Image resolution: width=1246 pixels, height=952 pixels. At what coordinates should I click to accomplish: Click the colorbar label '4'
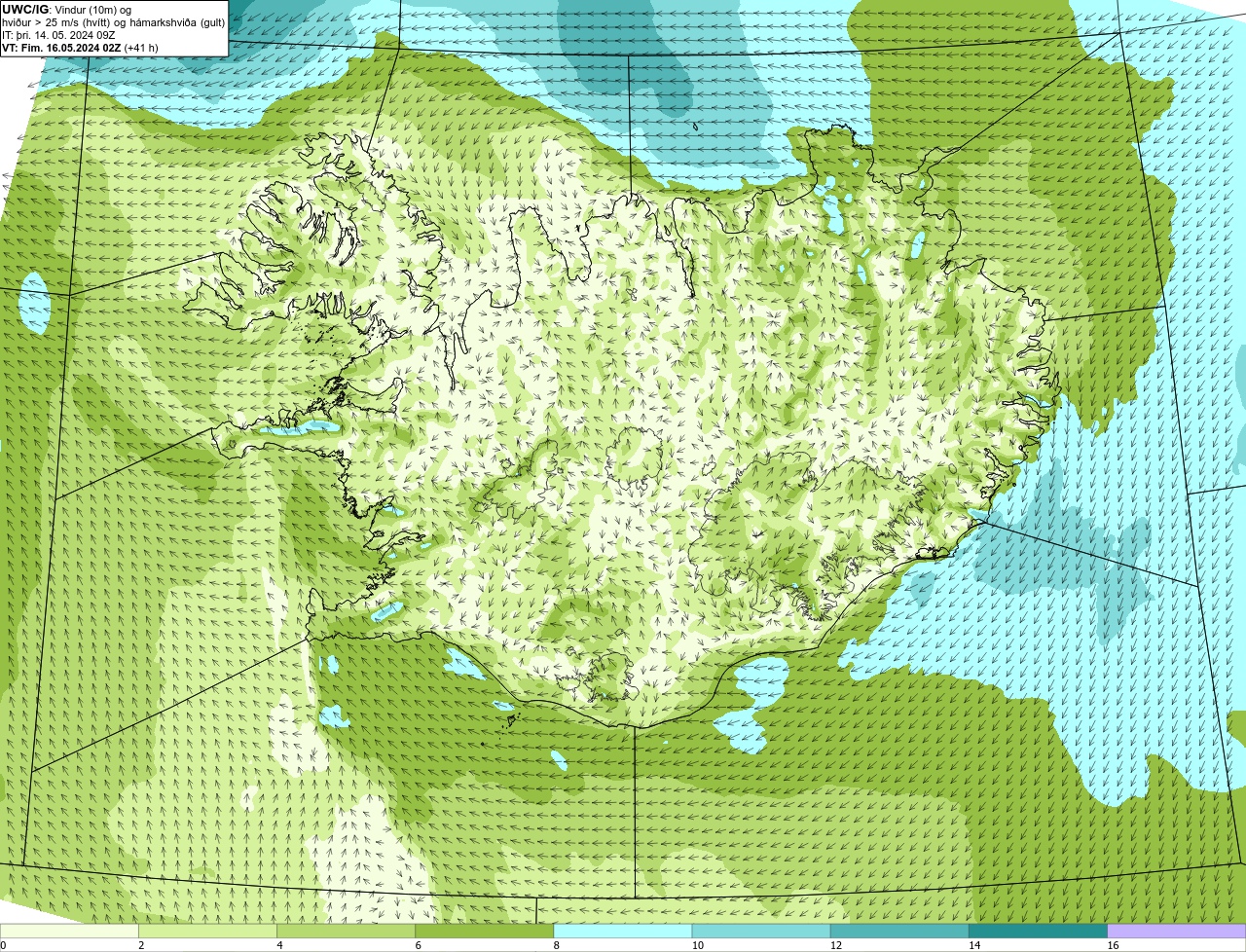pyautogui.click(x=279, y=945)
